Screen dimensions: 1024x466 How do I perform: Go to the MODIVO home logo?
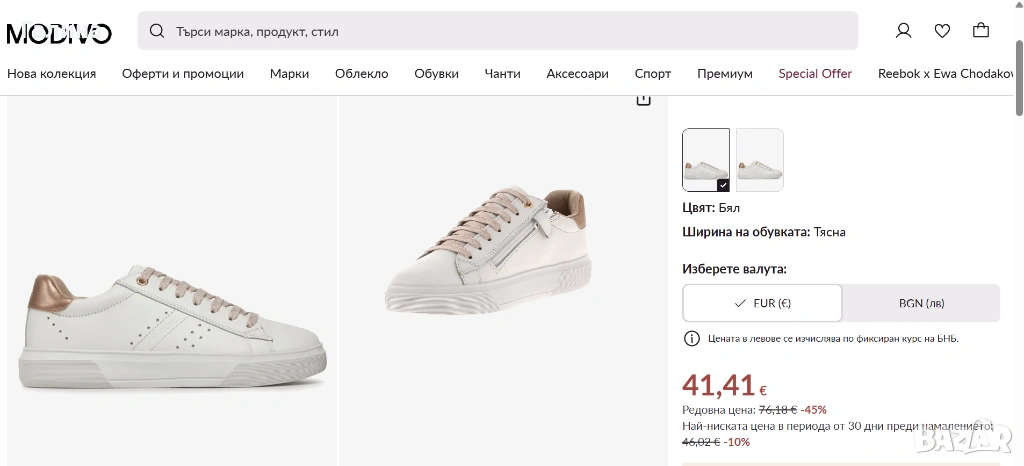click(59, 33)
